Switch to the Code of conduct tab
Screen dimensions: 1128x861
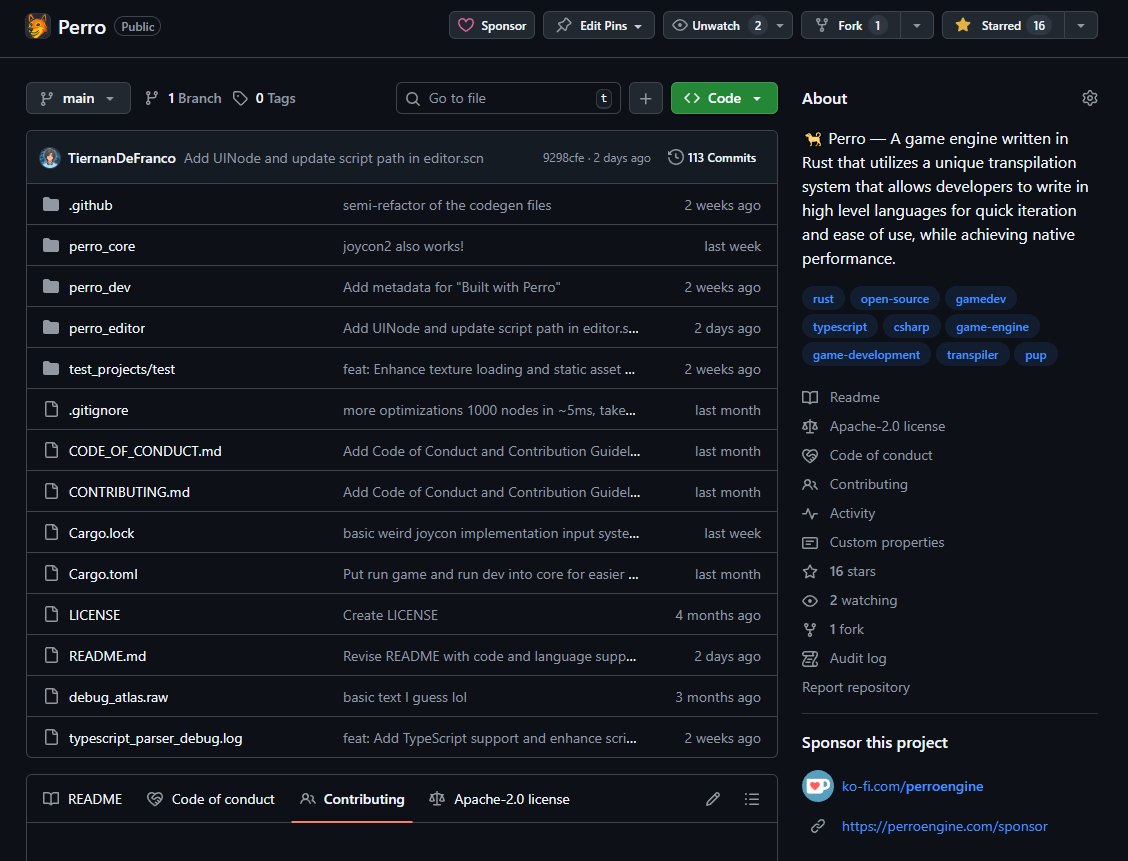coord(211,799)
